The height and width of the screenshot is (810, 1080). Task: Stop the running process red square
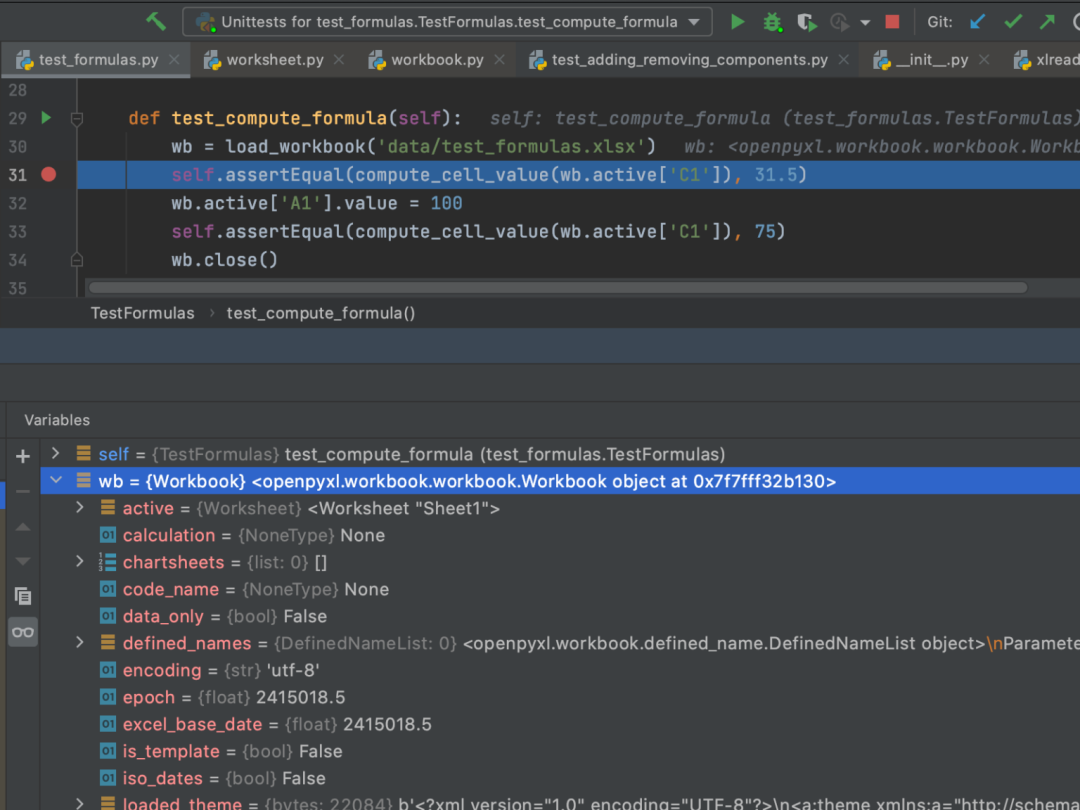(892, 22)
